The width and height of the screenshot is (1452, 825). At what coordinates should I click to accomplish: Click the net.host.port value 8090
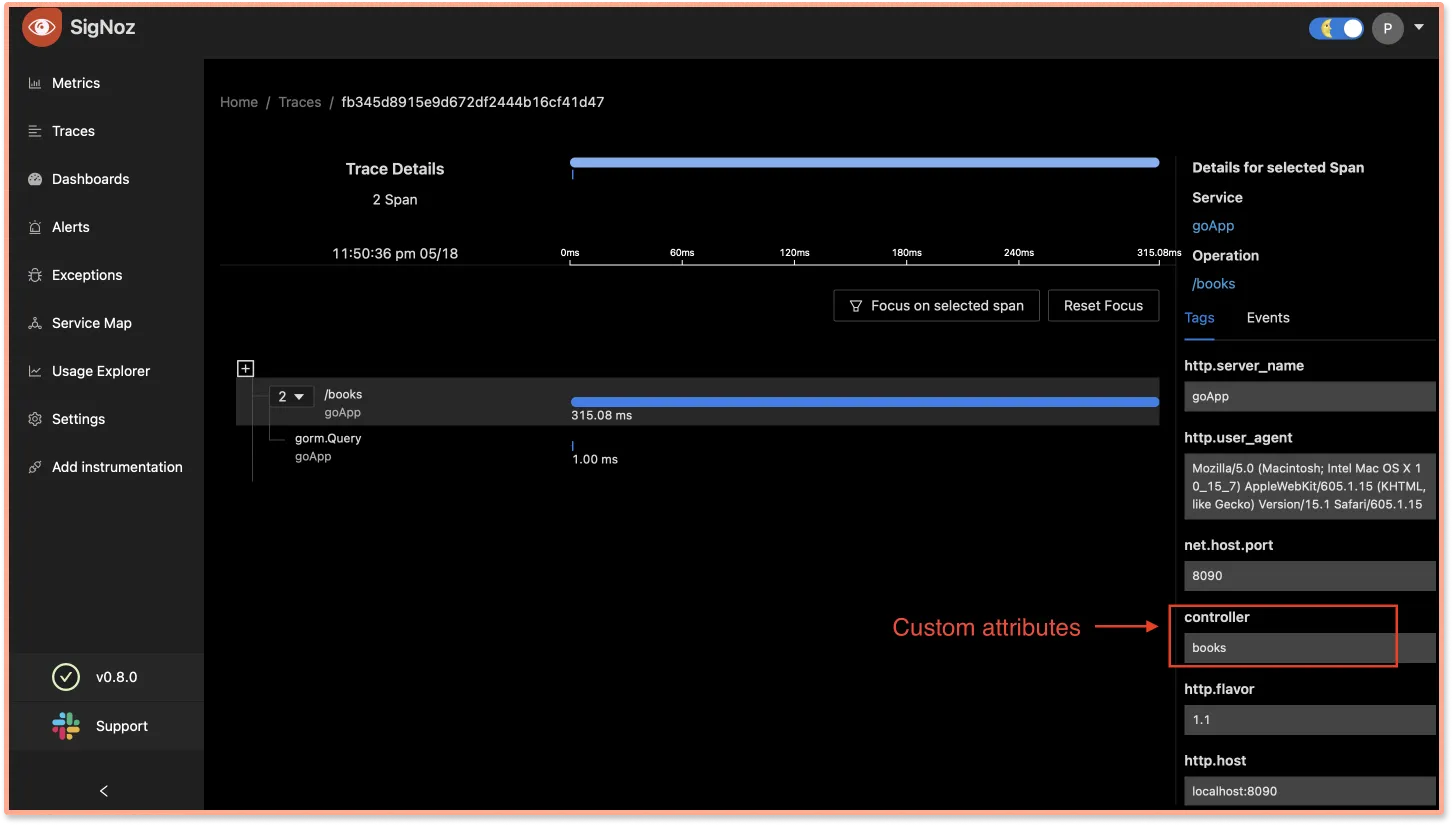click(1310, 576)
